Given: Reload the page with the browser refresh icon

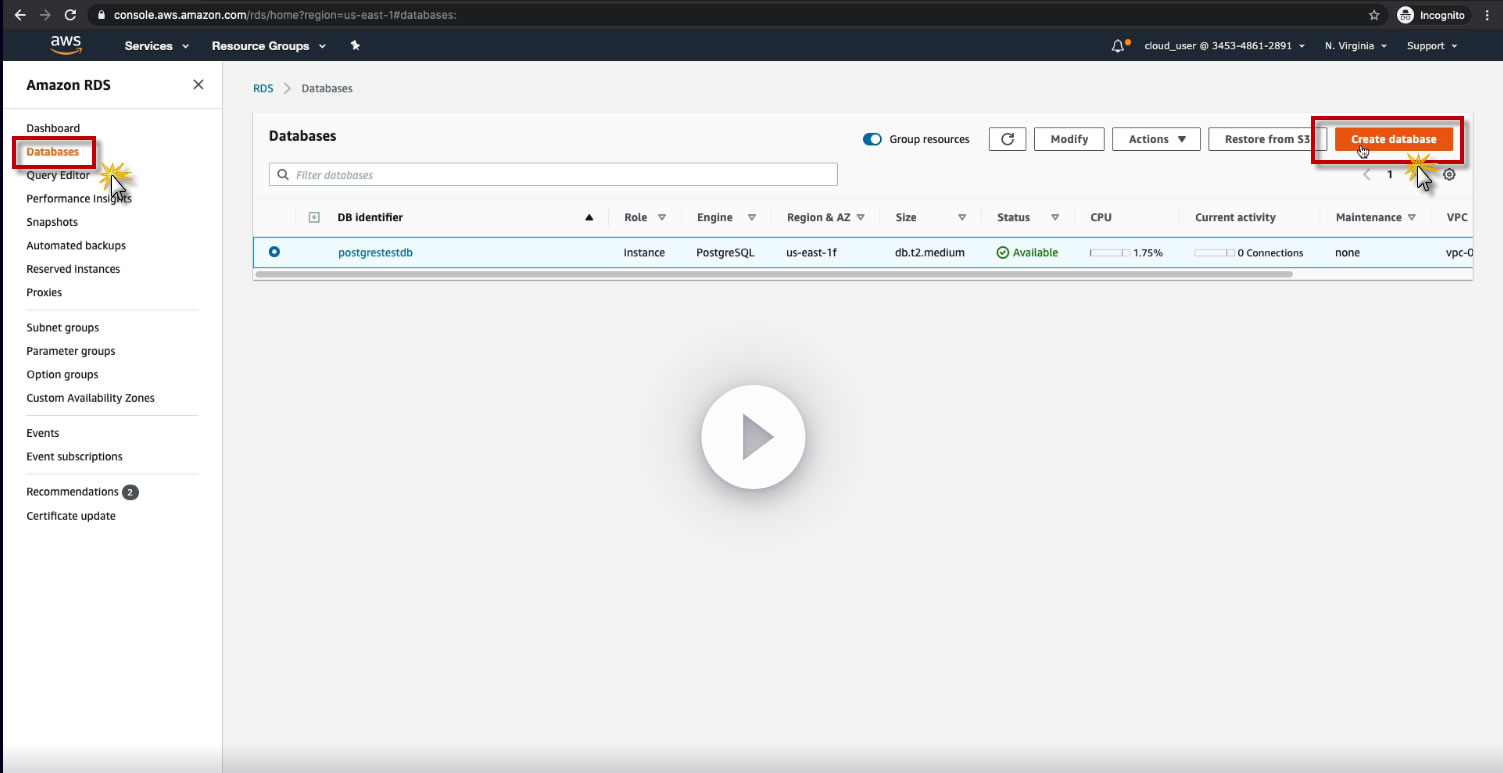Looking at the screenshot, I should [70, 15].
